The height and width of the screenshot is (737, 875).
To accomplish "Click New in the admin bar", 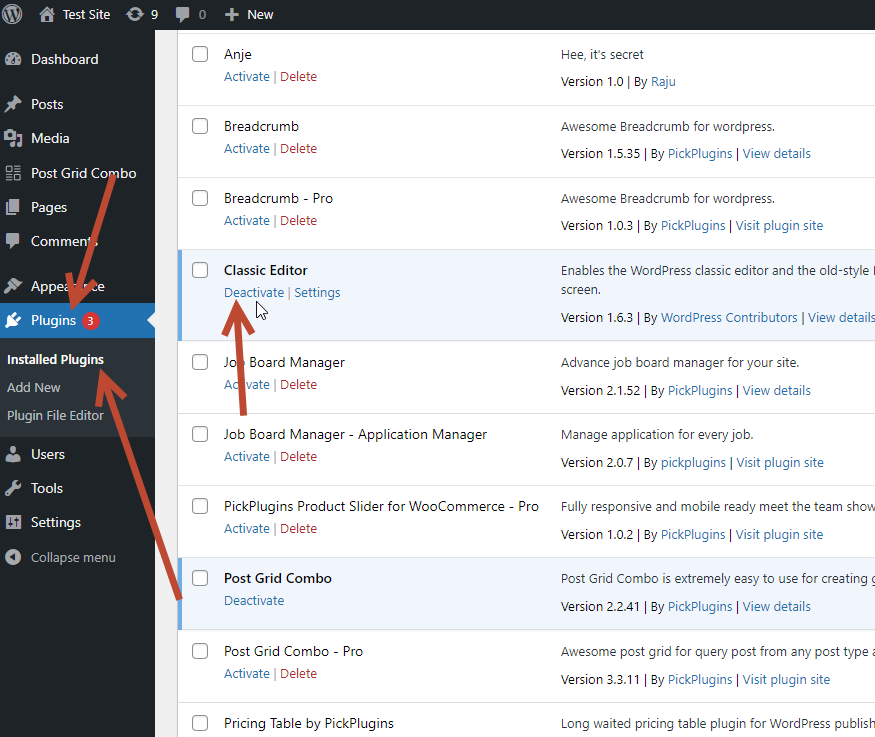I will click(x=260, y=15).
